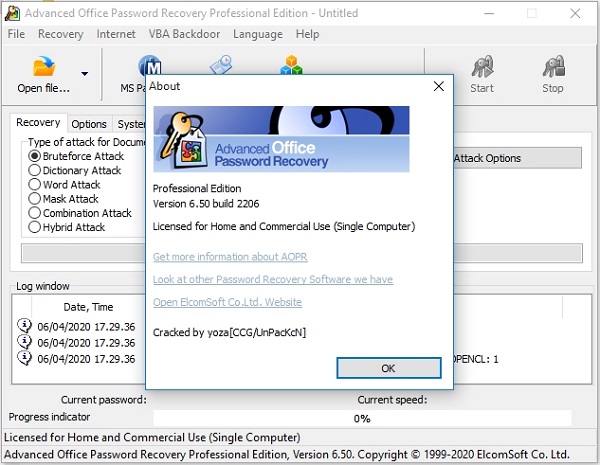
Task: Choose the Hybrid Attack radio button
Action: pyautogui.click(x=35, y=227)
